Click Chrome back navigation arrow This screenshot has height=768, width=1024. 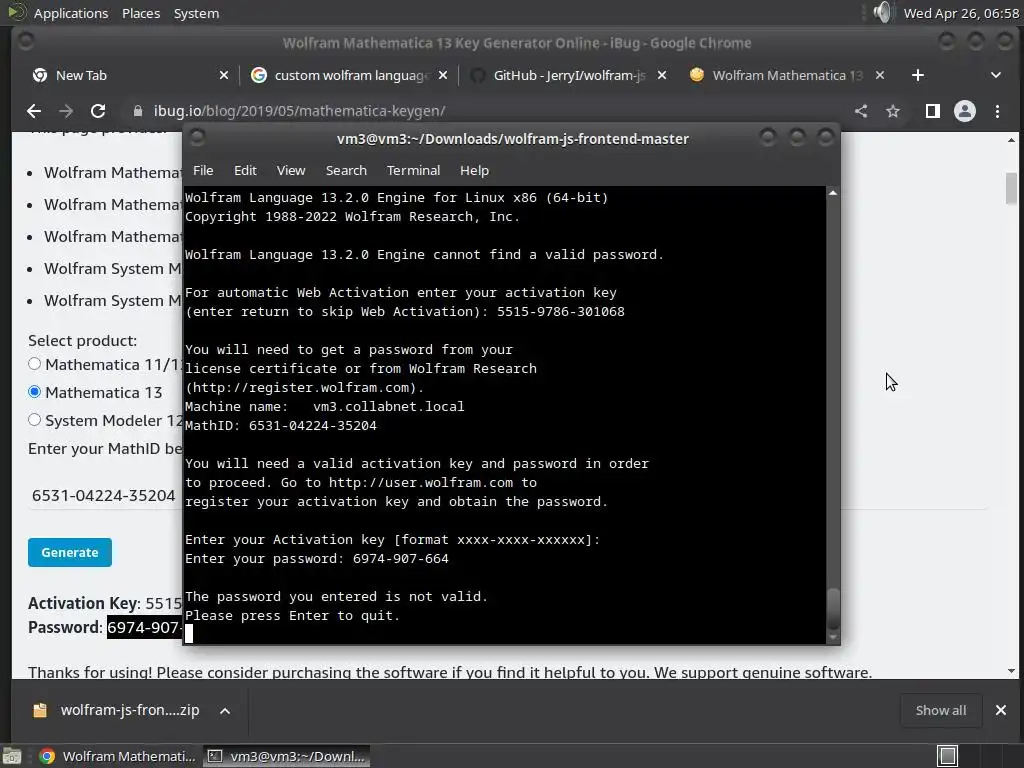pyautogui.click(x=34, y=111)
